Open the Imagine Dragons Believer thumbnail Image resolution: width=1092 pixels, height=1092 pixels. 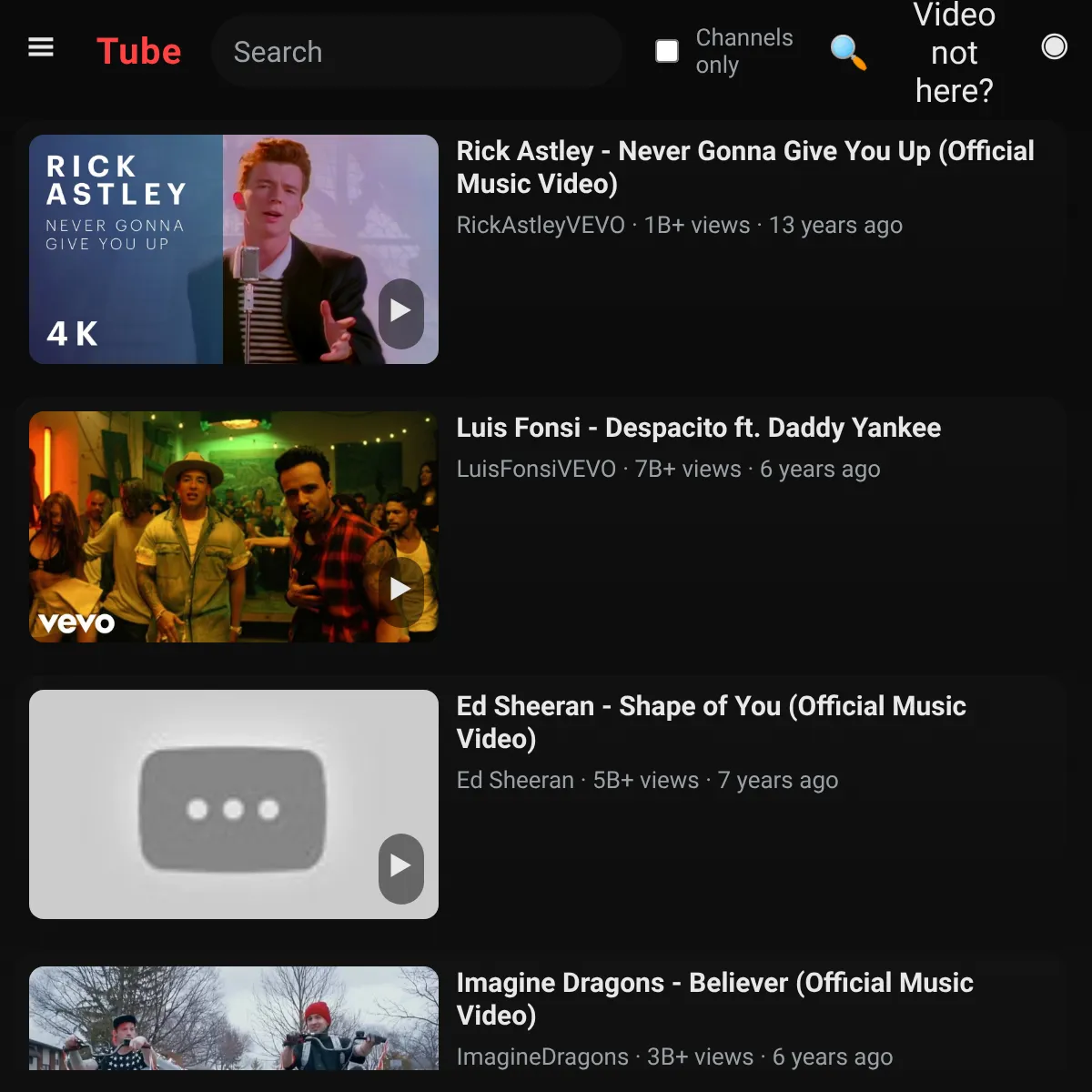(x=234, y=1018)
